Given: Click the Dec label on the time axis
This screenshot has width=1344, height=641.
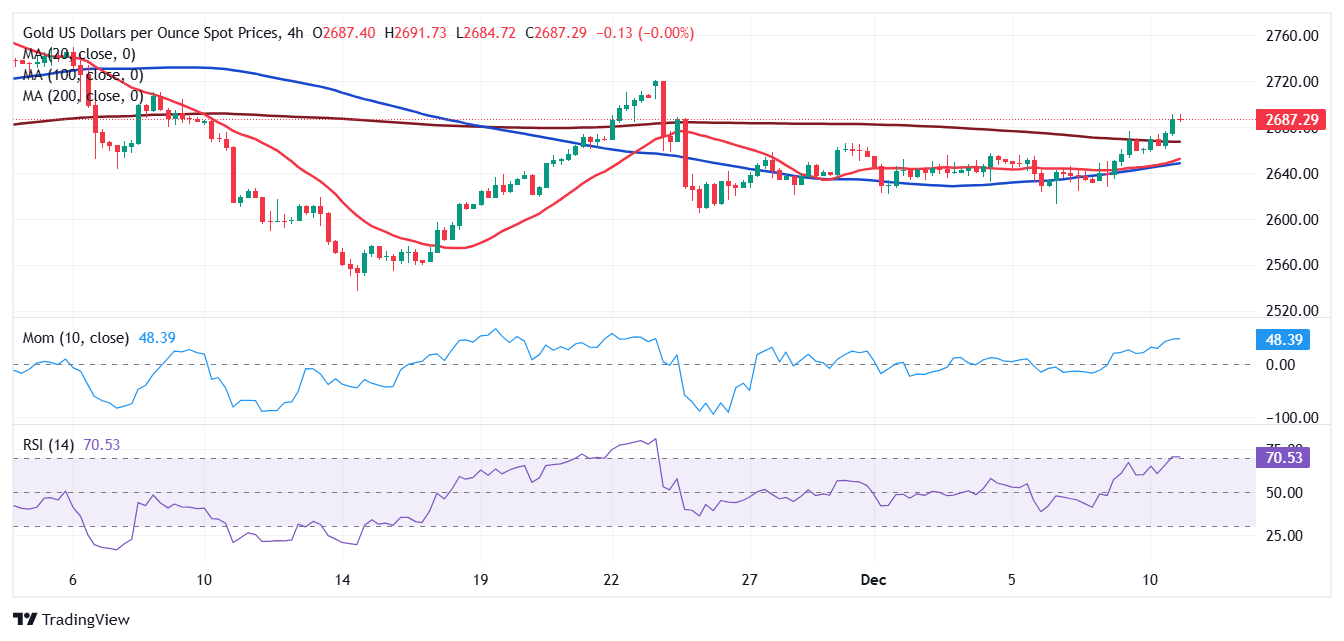Looking at the screenshot, I should [x=874, y=579].
